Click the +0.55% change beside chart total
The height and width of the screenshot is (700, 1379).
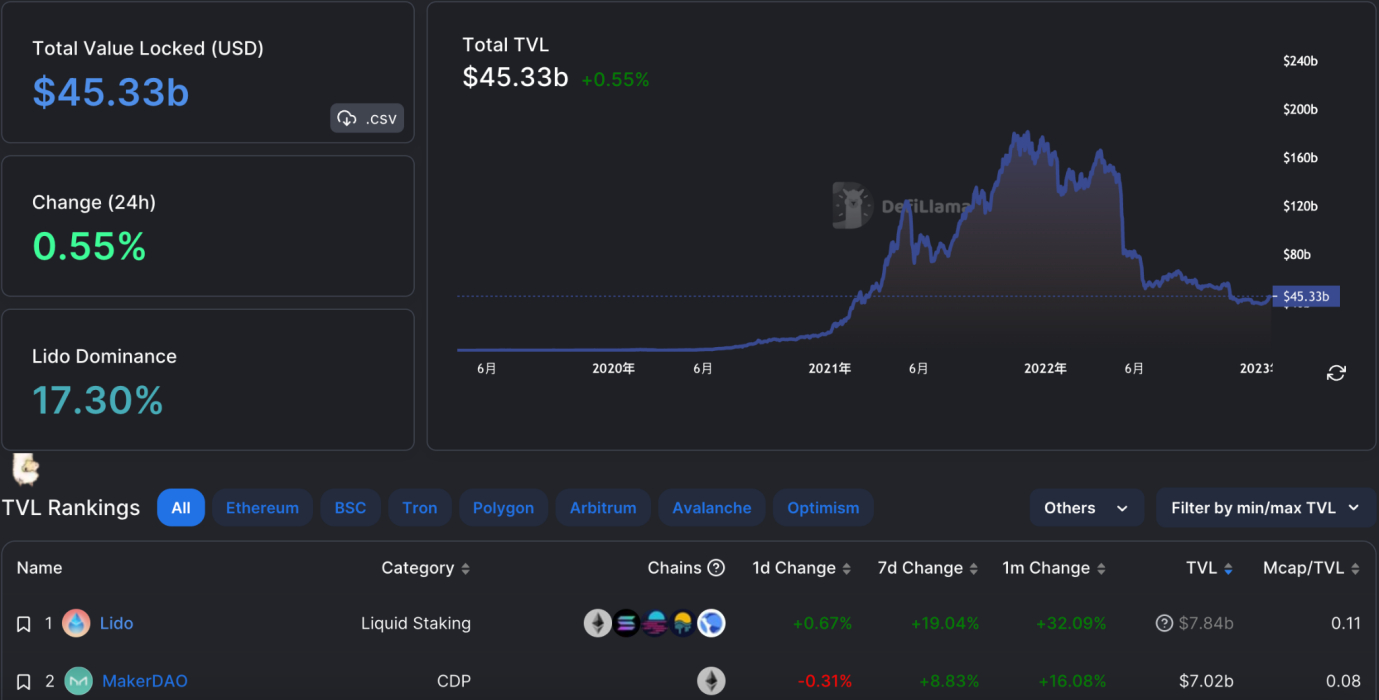tap(615, 80)
